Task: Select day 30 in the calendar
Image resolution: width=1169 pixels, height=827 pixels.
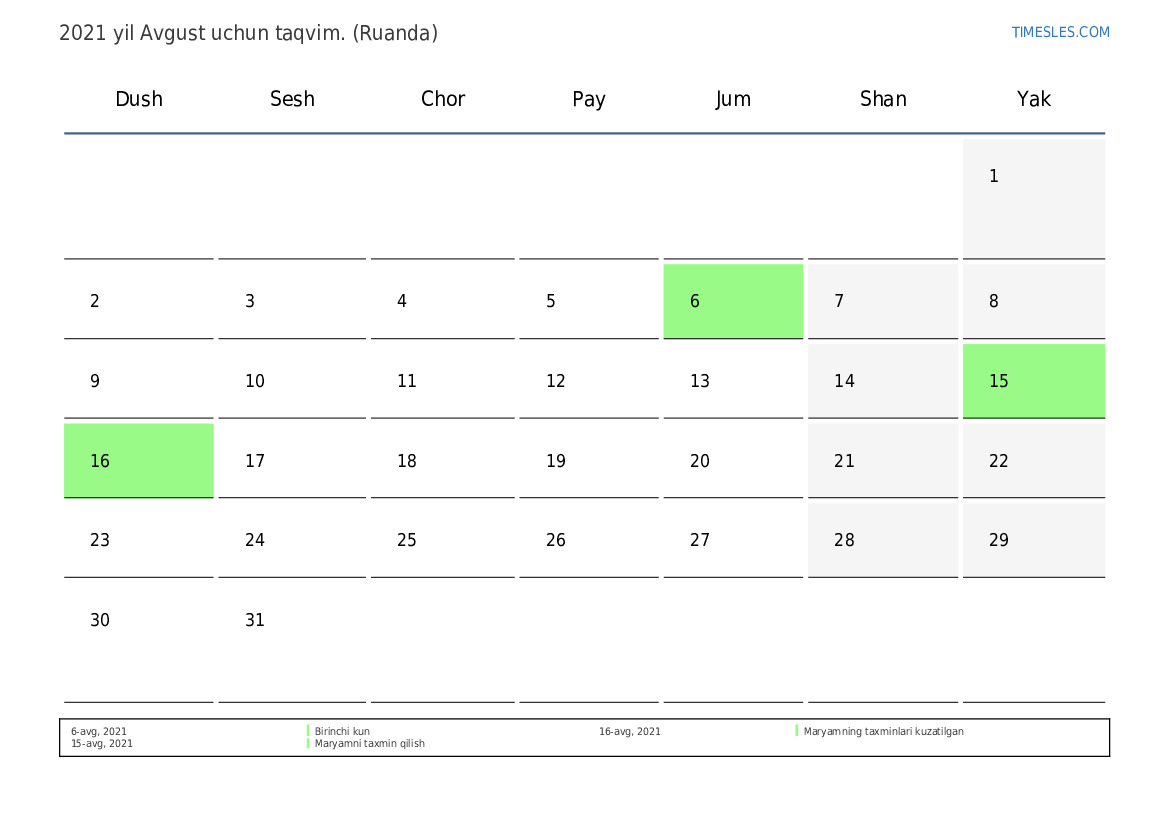Action: pyautogui.click(x=139, y=642)
